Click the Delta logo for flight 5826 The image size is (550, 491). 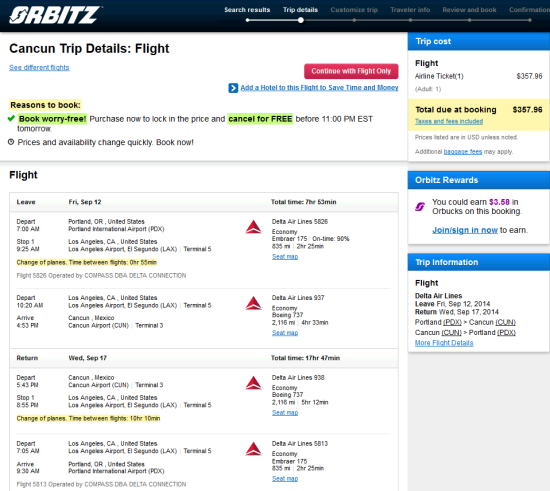253,227
